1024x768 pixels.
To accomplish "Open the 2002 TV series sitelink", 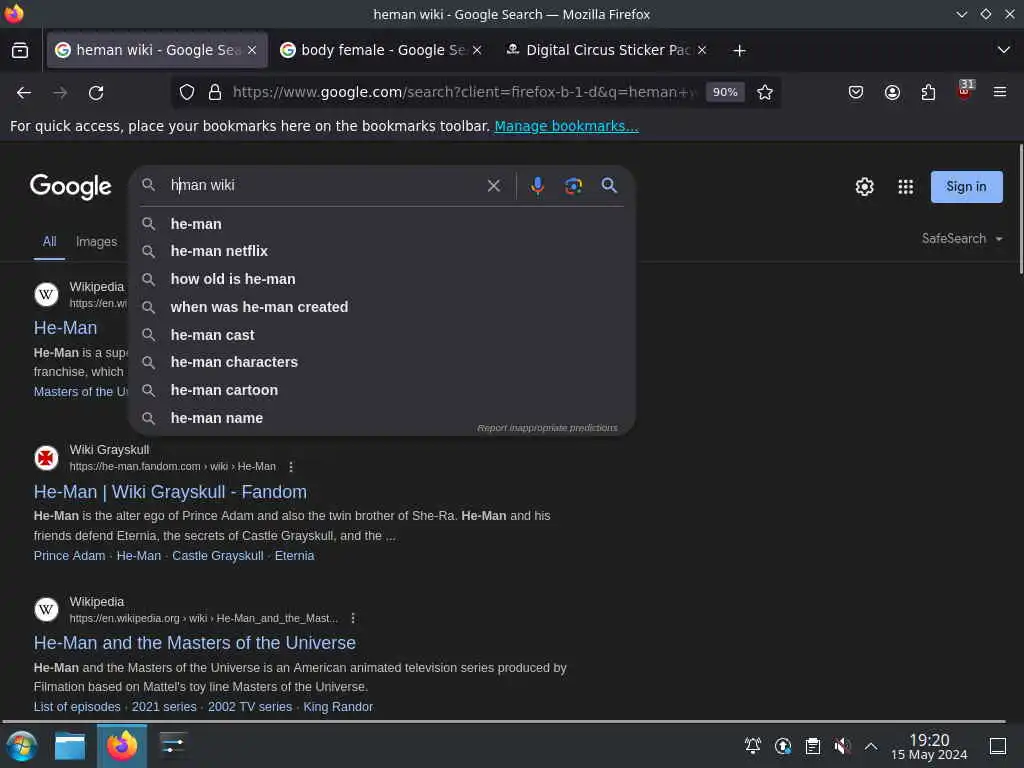I will point(249,707).
